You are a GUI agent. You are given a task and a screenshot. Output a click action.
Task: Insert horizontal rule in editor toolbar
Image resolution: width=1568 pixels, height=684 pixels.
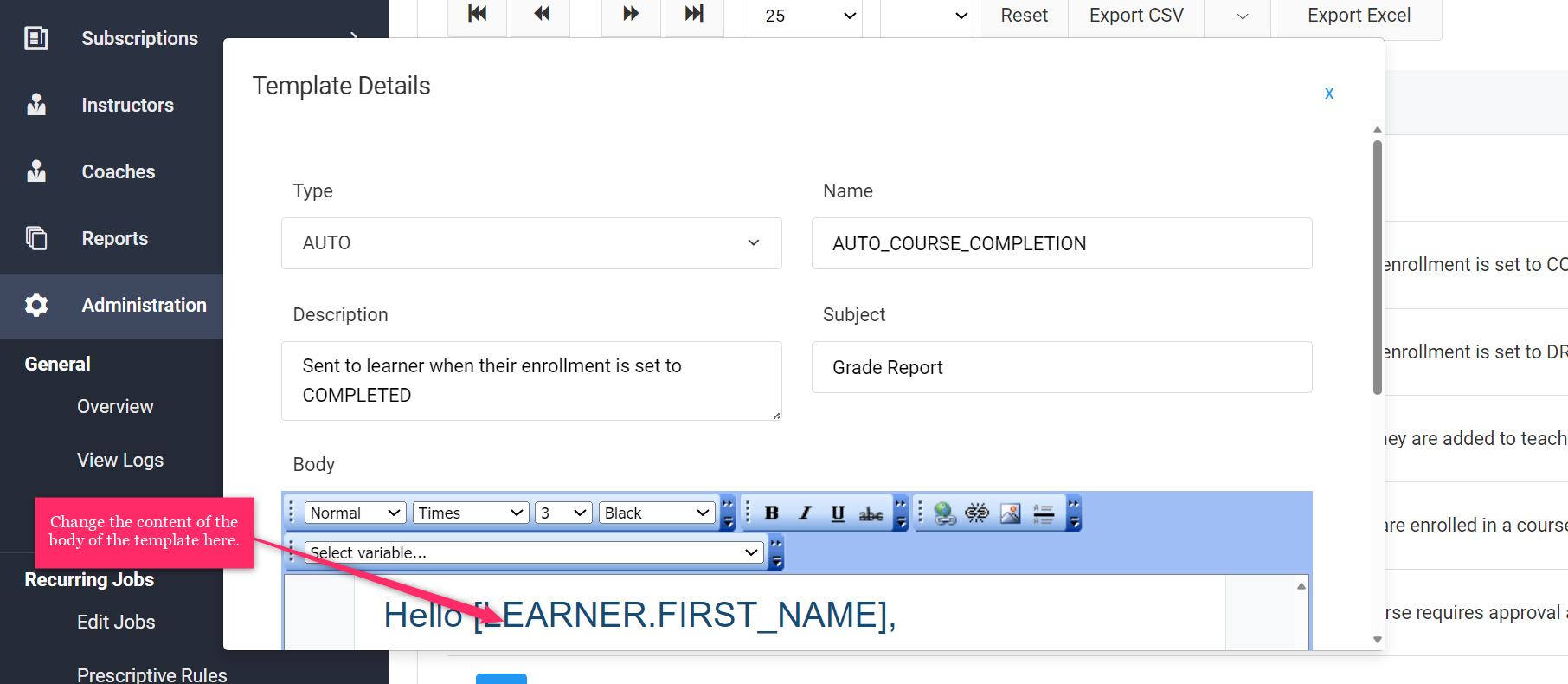pyautogui.click(x=1044, y=513)
